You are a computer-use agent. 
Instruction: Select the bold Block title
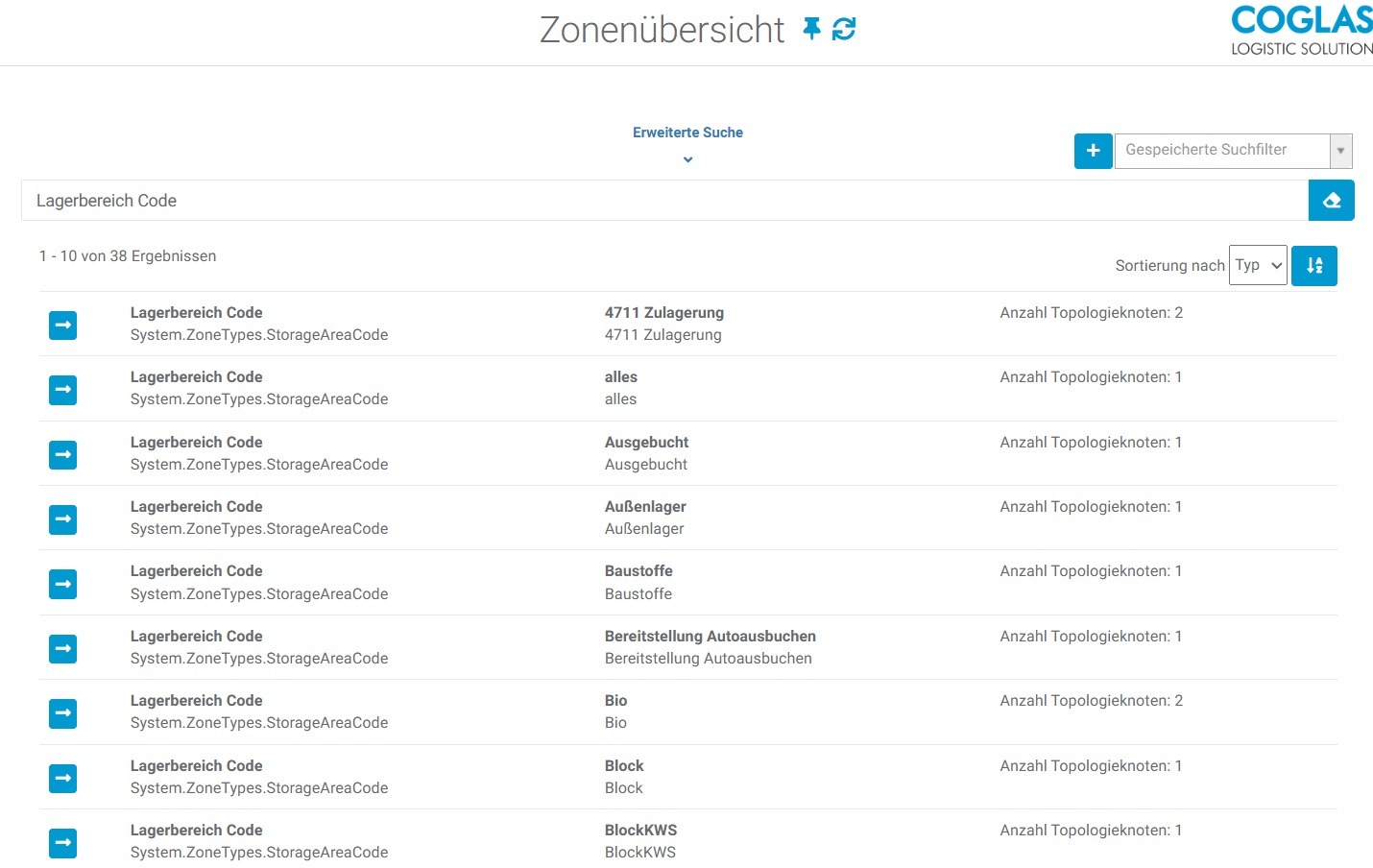tap(624, 766)
